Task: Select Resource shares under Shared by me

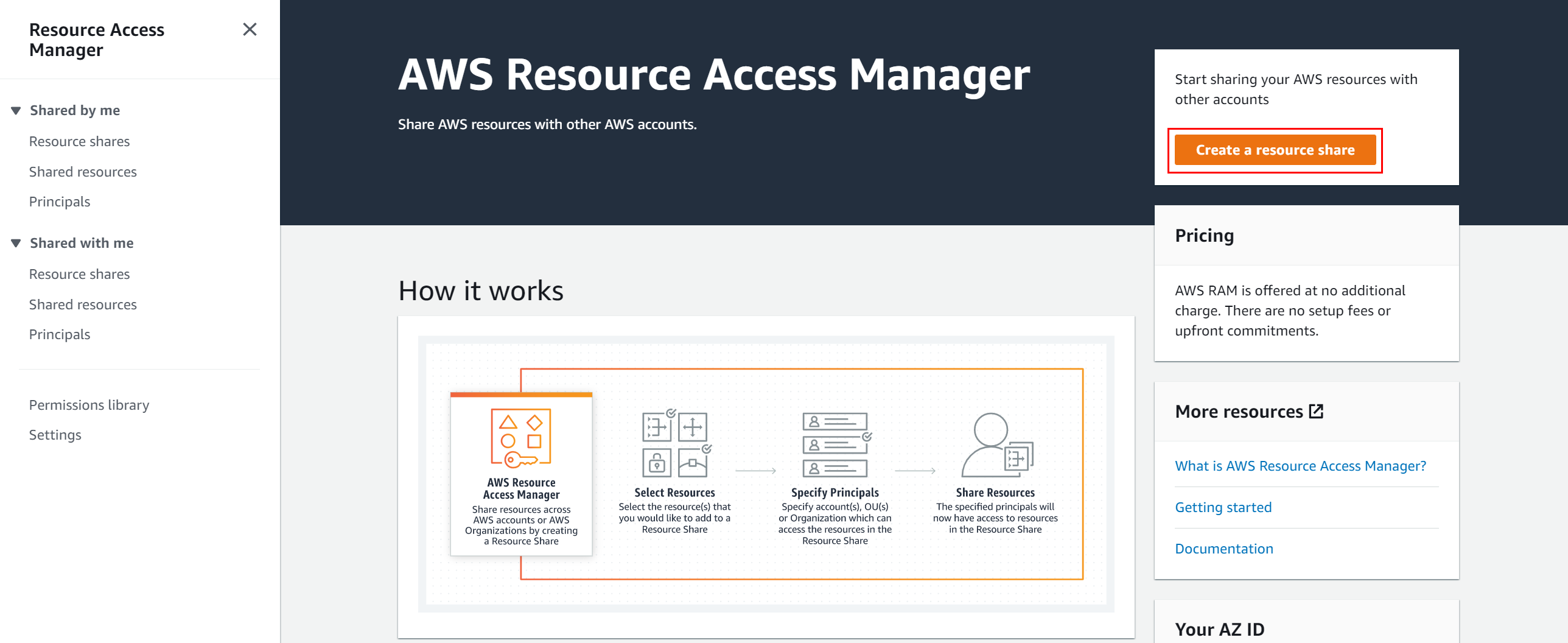Action: [79, 141]
